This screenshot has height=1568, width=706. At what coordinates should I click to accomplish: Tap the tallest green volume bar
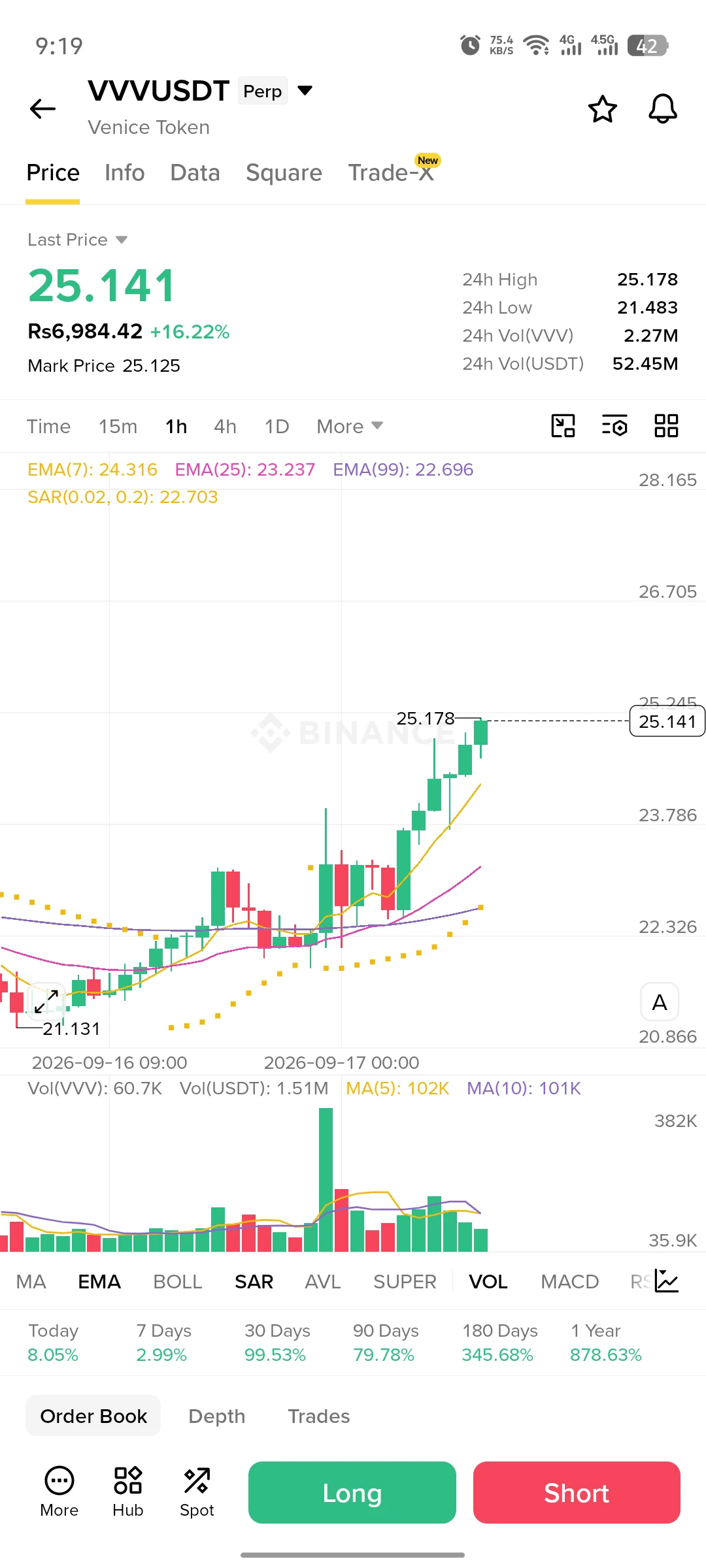click(x=326, y=1179)
